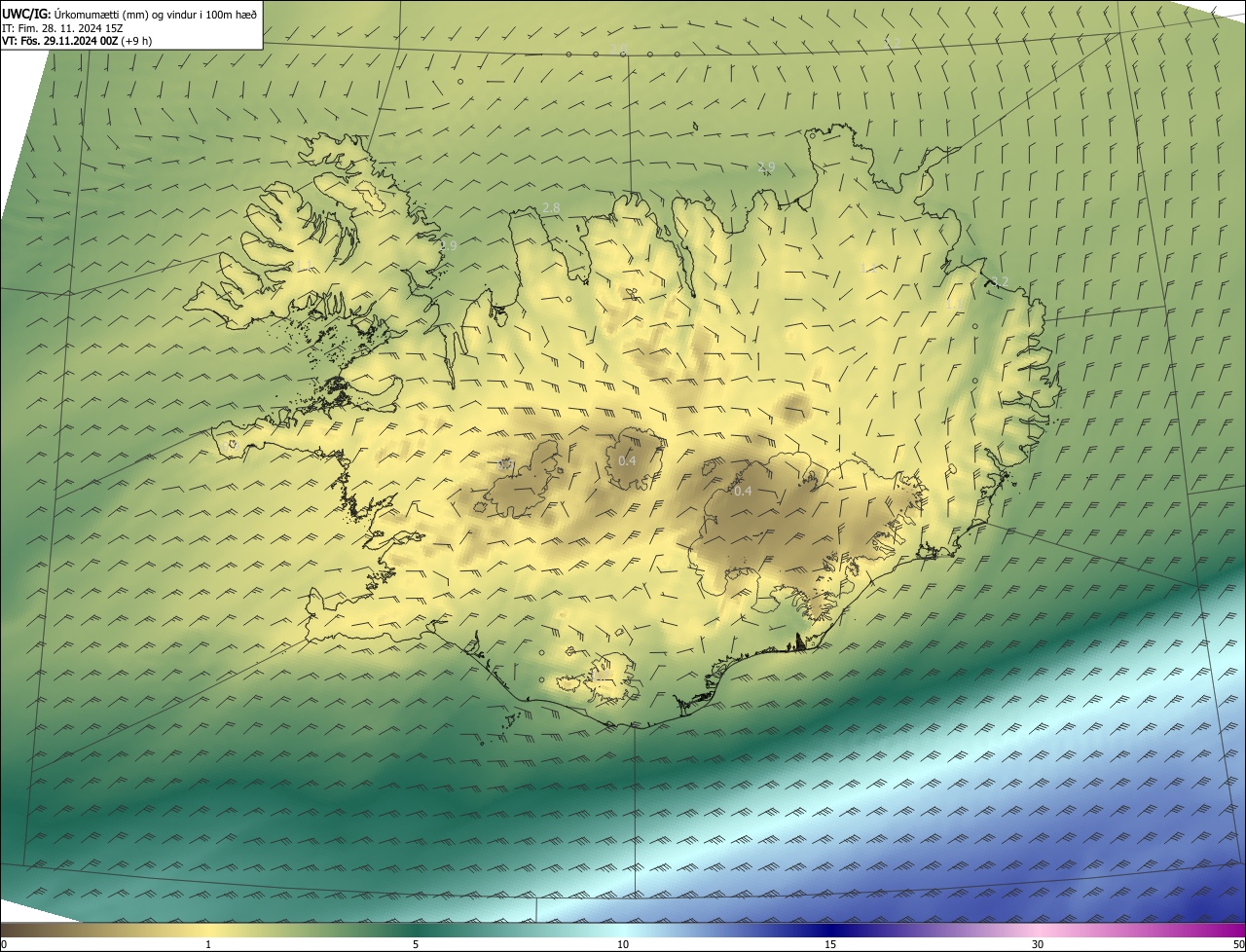Select the 2.9 value label off the northeast coast
This screenshot has width=1246, height=952.
[766, 167]
